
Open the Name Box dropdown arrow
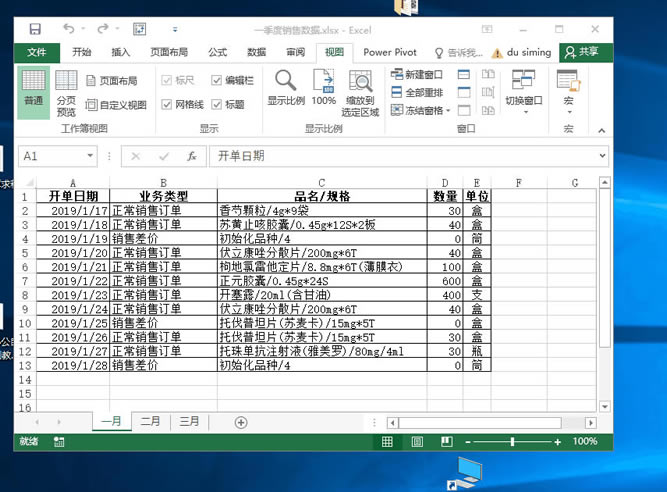pyautogui.click(x=90, y=156)
